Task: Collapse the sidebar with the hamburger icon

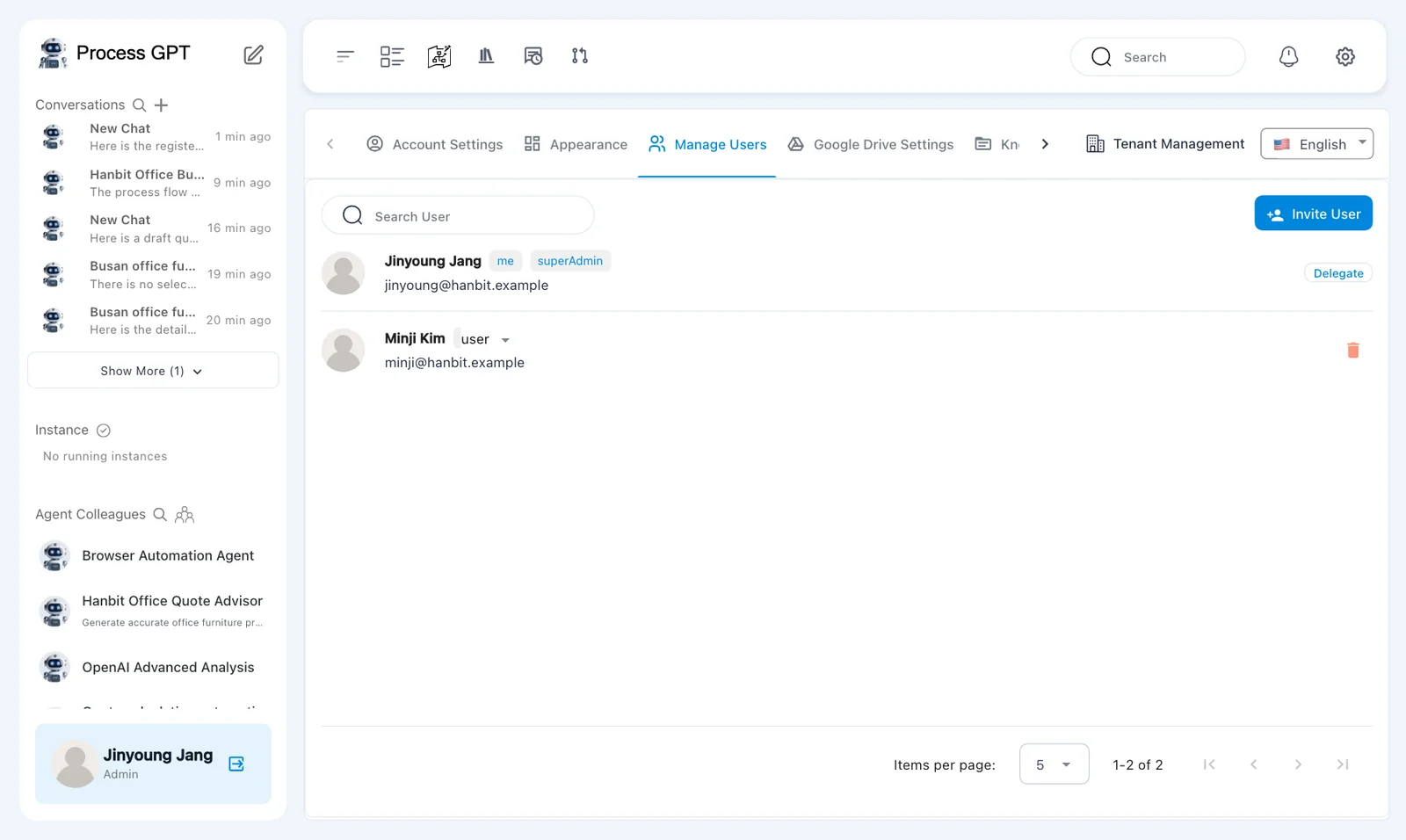Action: 345,56
